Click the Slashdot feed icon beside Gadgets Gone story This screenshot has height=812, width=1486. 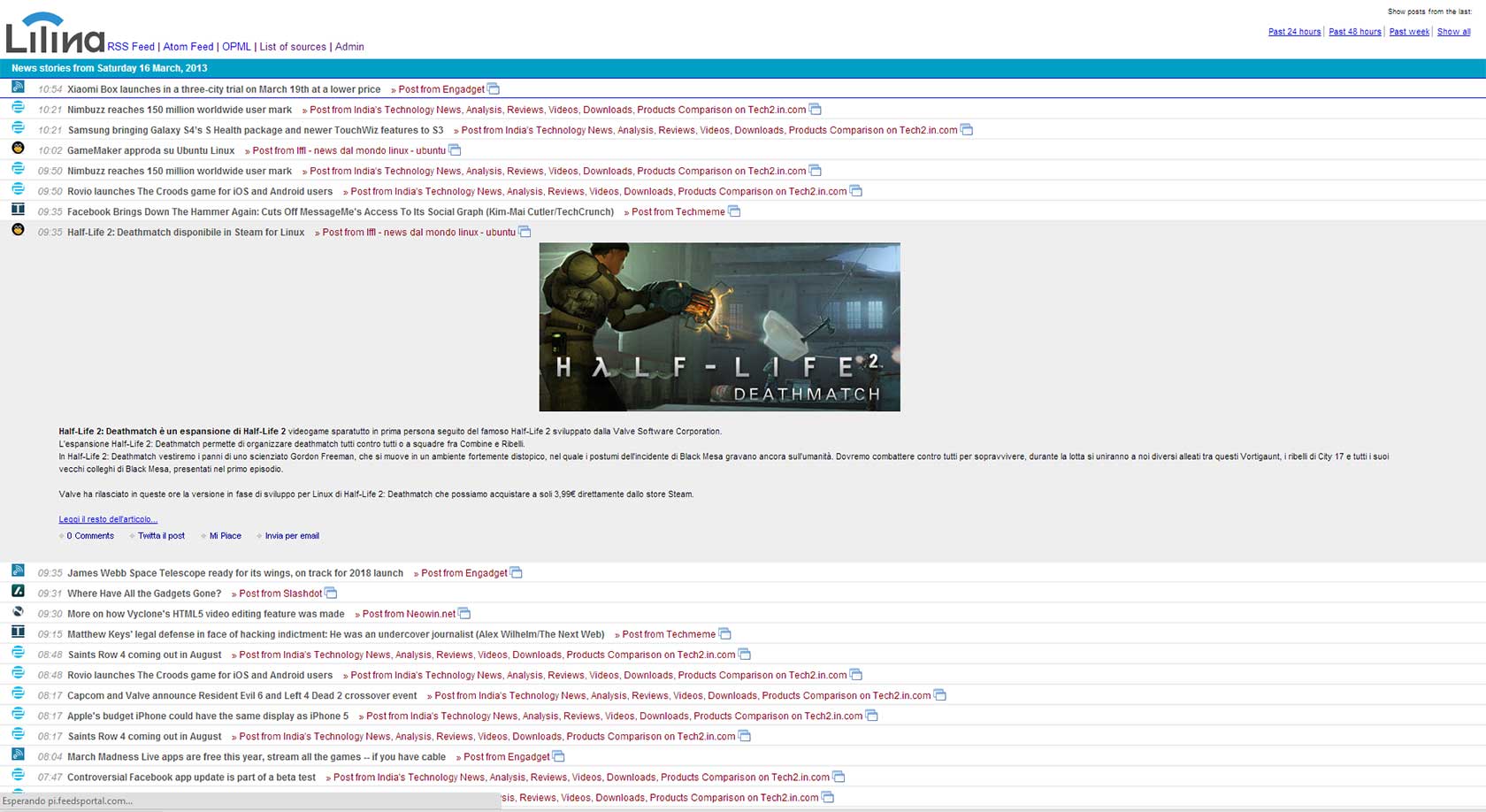pos(18,591)
